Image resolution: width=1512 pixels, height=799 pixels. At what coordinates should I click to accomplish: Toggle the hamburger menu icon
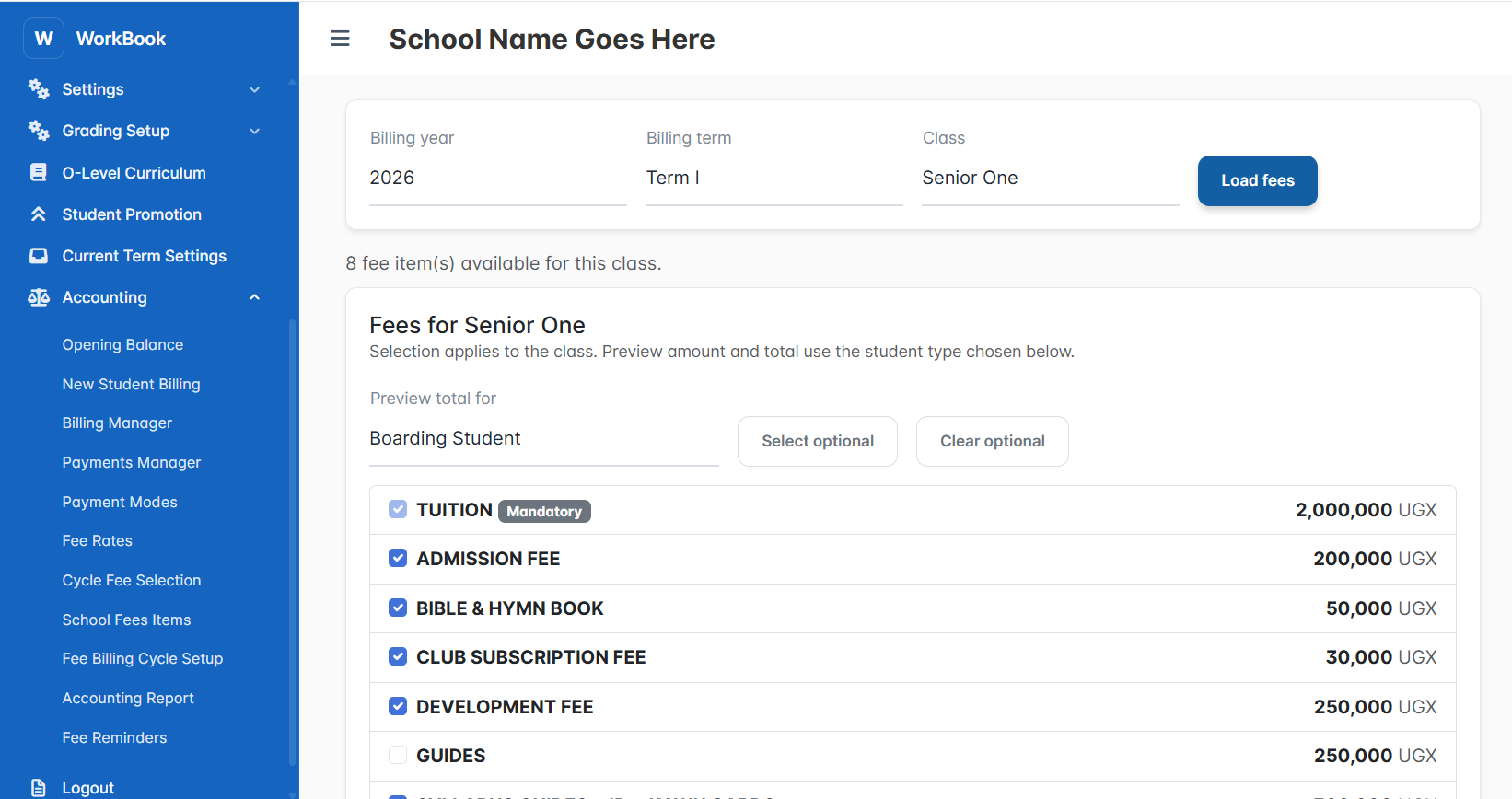pyautogui.click(x=340, y=39)
